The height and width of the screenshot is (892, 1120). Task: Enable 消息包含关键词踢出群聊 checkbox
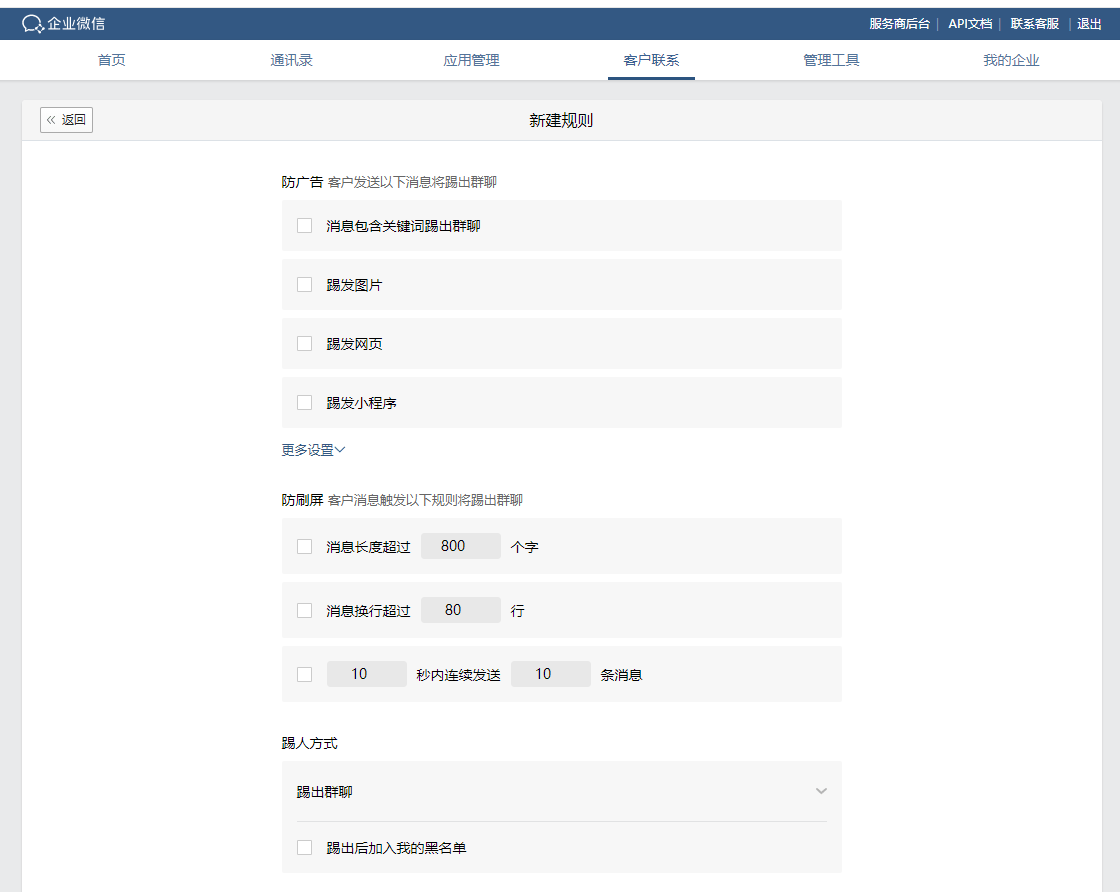(305, 226)
